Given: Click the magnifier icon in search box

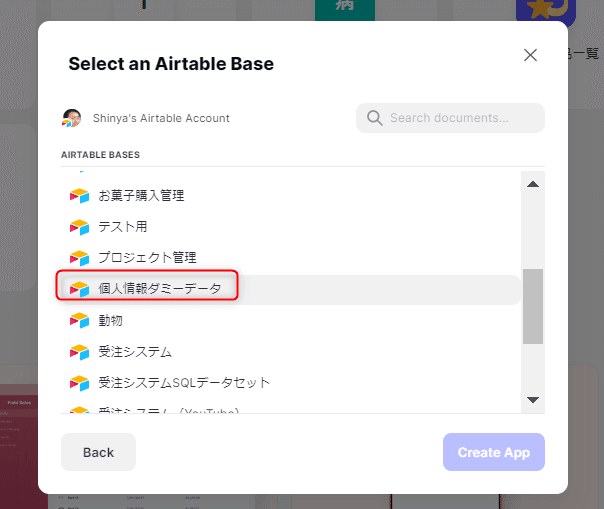Looking at the screenshot, I should 374,118.
